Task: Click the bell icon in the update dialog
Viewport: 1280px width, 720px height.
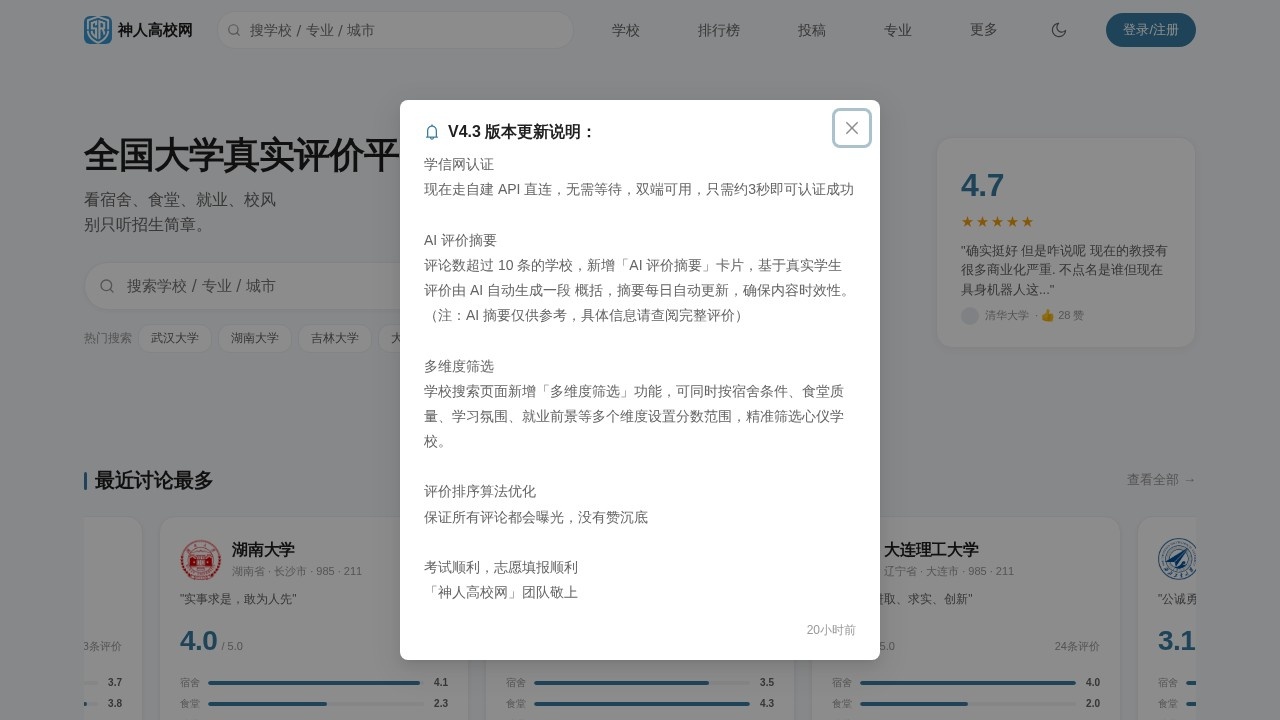Action: (x=432, y=132)
